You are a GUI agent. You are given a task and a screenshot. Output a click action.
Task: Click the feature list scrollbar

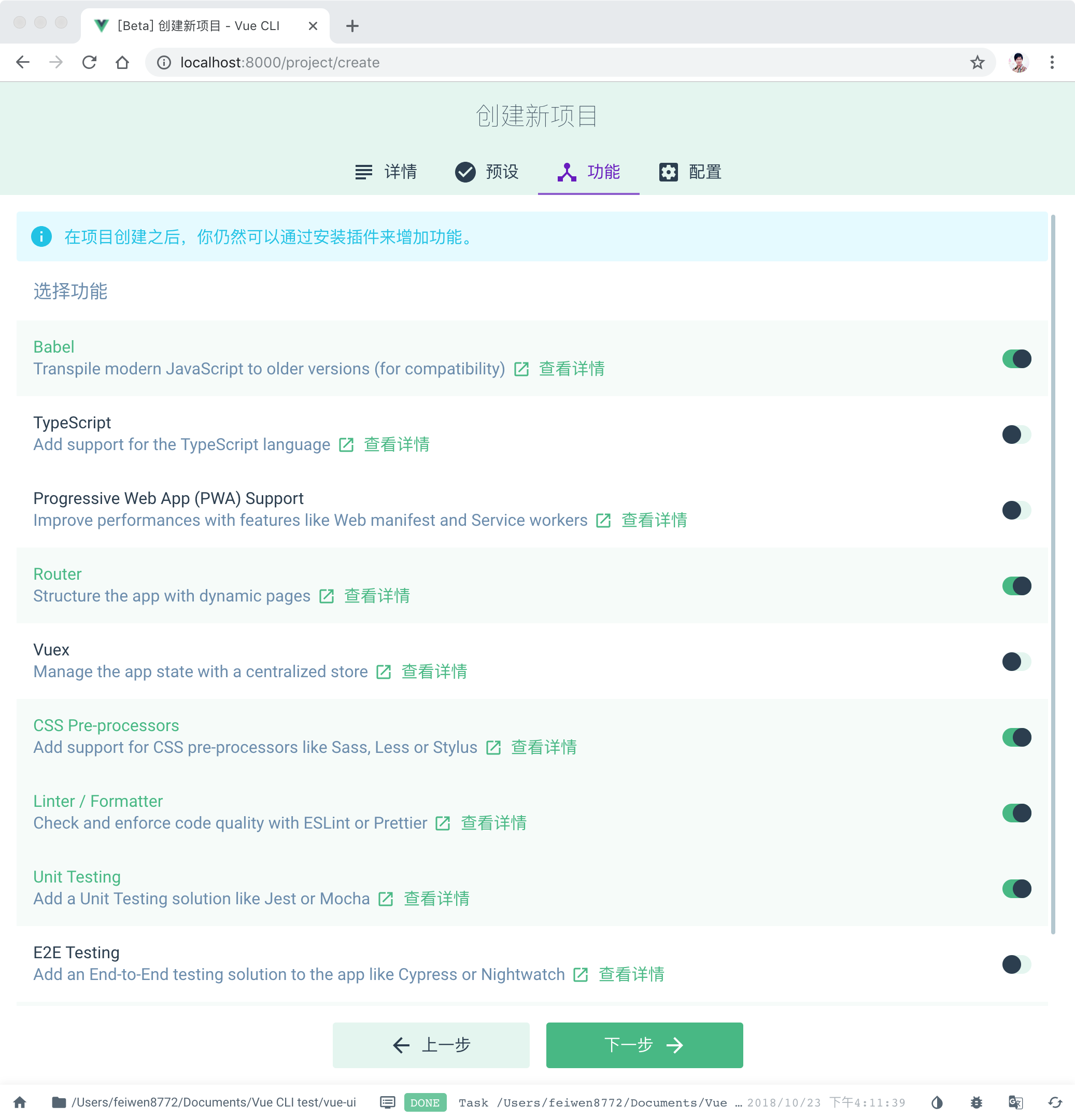pos(1053,573)
